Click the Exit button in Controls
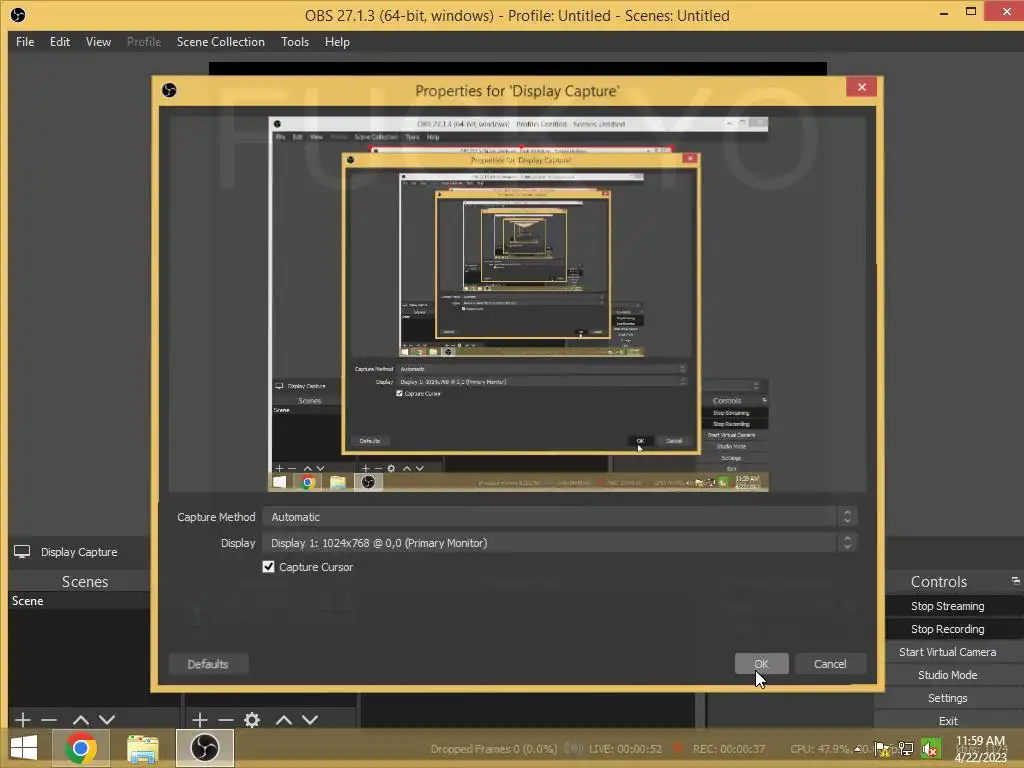The height and width of the screenshot is (768, 1024). coord(948,721)
